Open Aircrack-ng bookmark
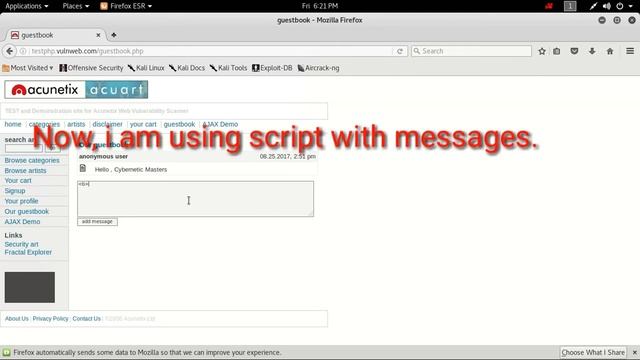Screen dimensions: 640x360 (x=318, y=68)
